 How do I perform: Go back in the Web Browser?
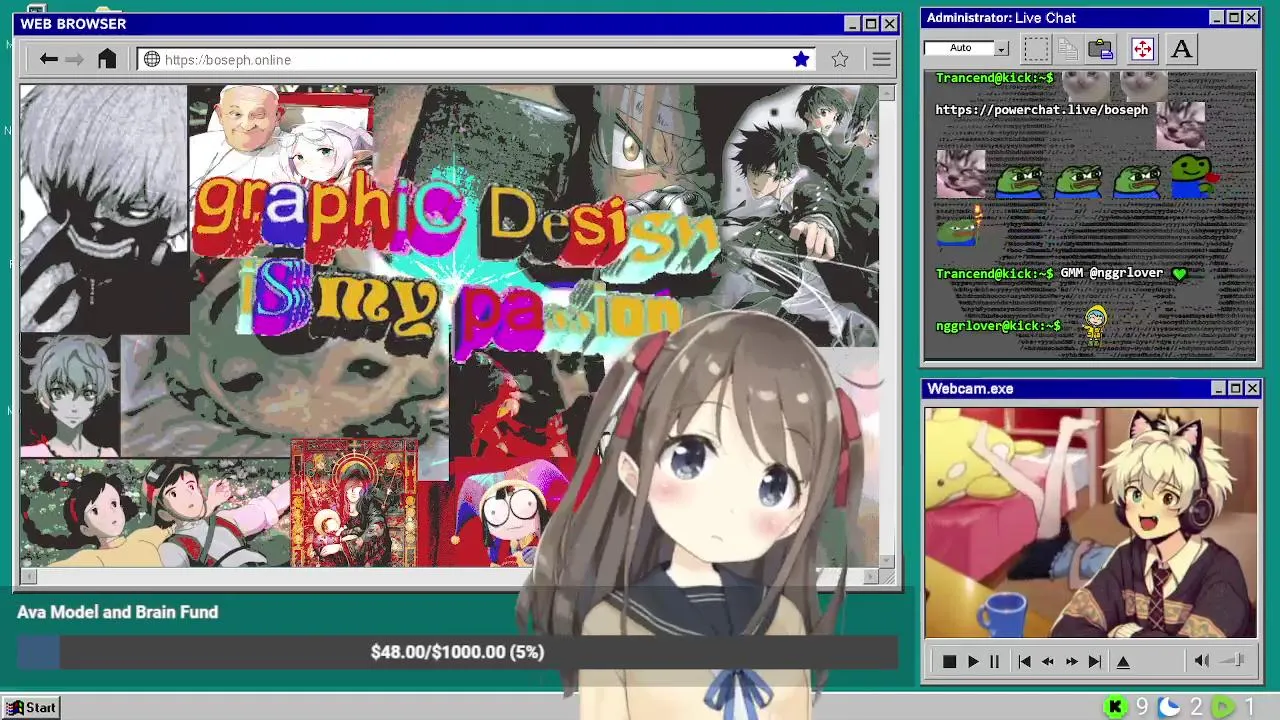[48, 59]
